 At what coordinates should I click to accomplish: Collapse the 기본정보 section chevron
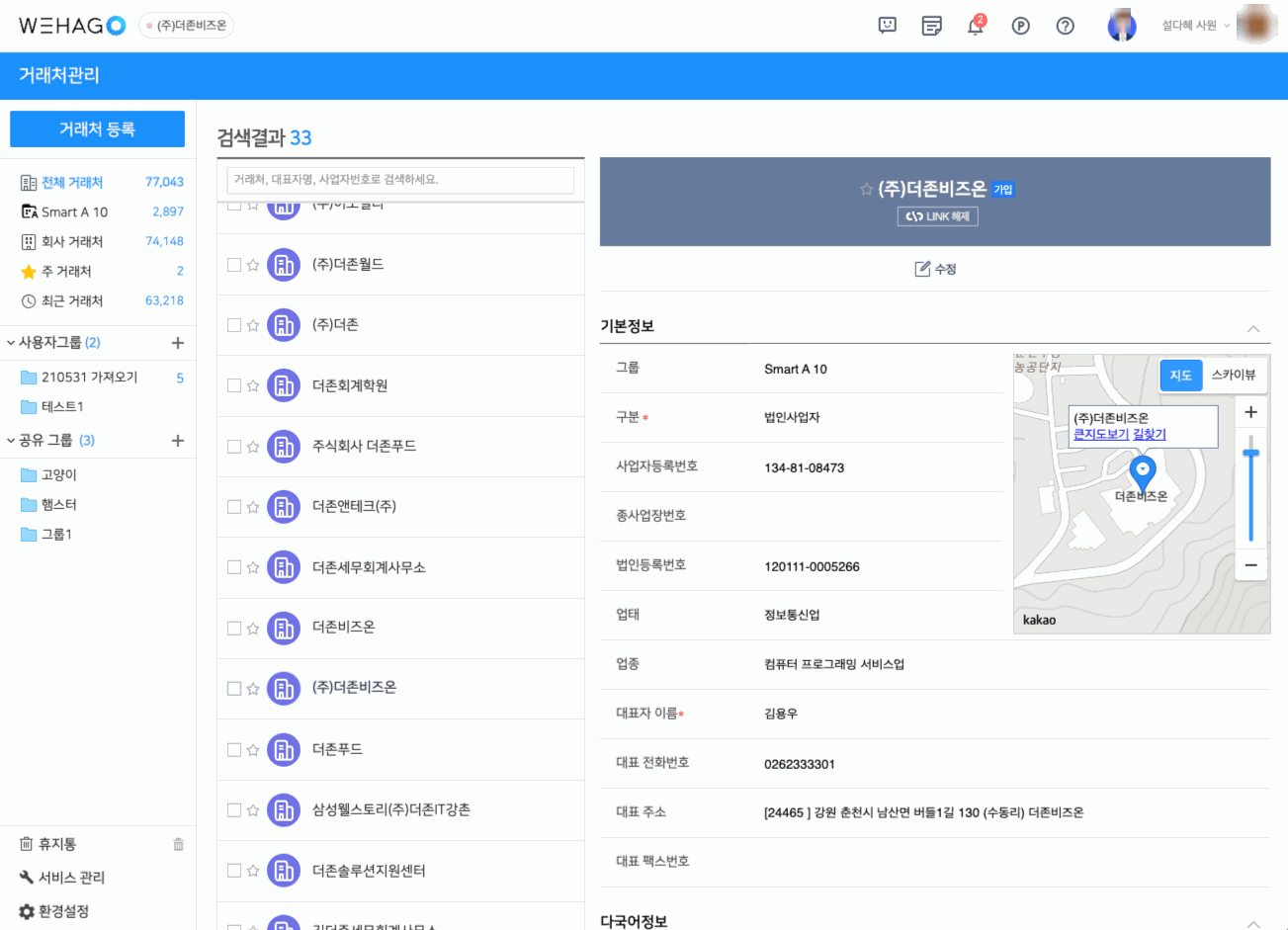1253,328
